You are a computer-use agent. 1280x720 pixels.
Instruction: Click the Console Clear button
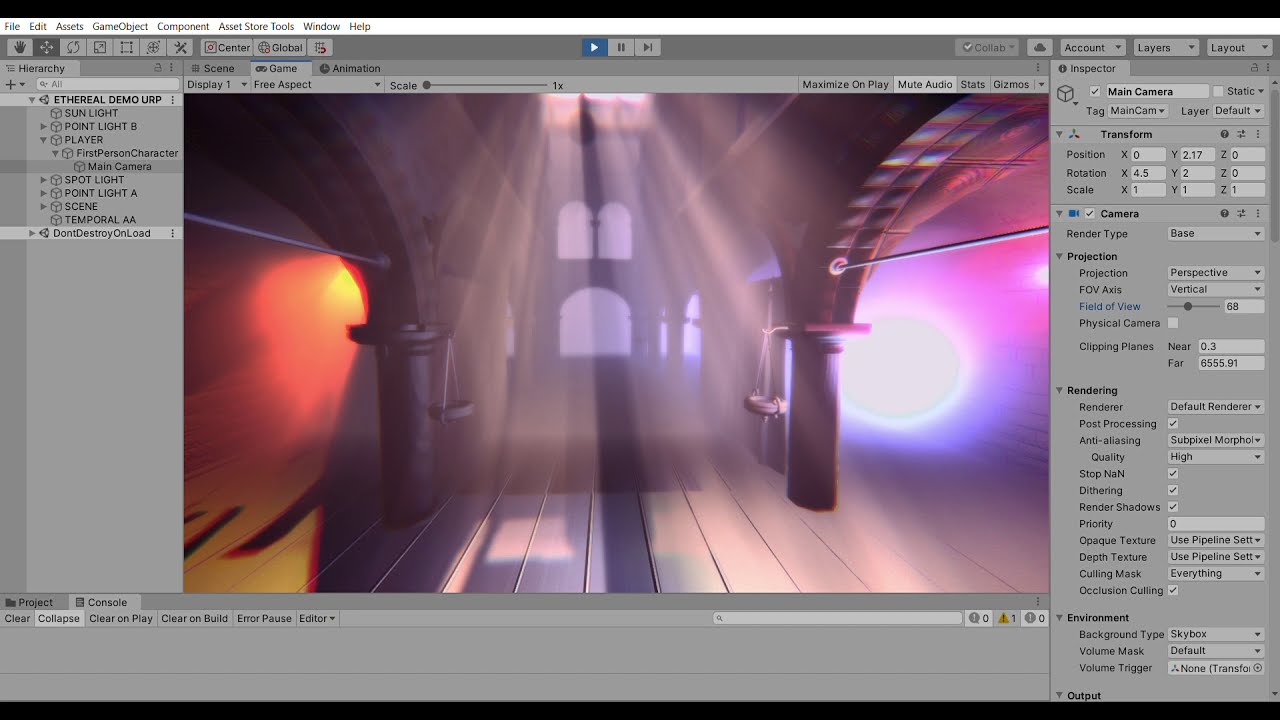pyautogui.click(x=17, y=618)
